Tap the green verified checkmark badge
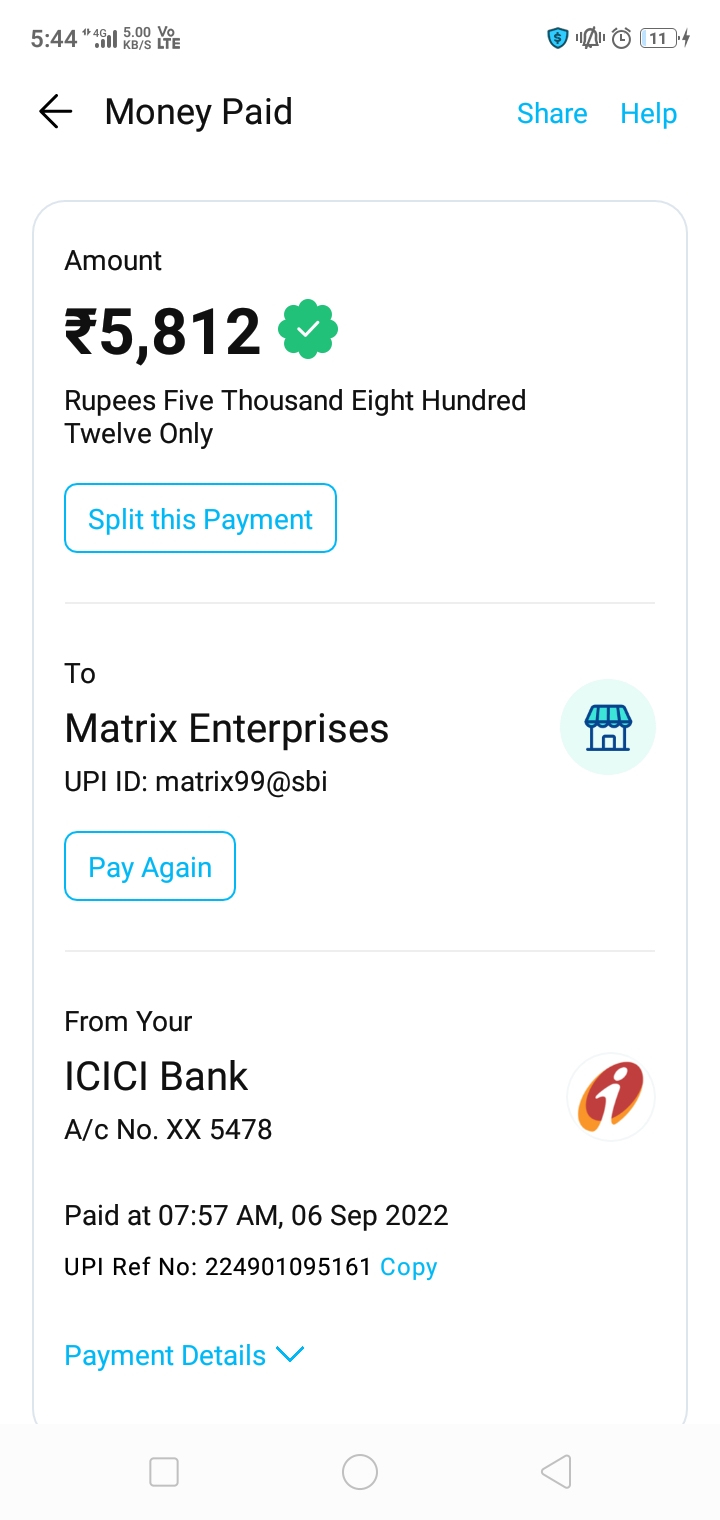The width and height of the screenshot is (720, 1520). point(308,329)
